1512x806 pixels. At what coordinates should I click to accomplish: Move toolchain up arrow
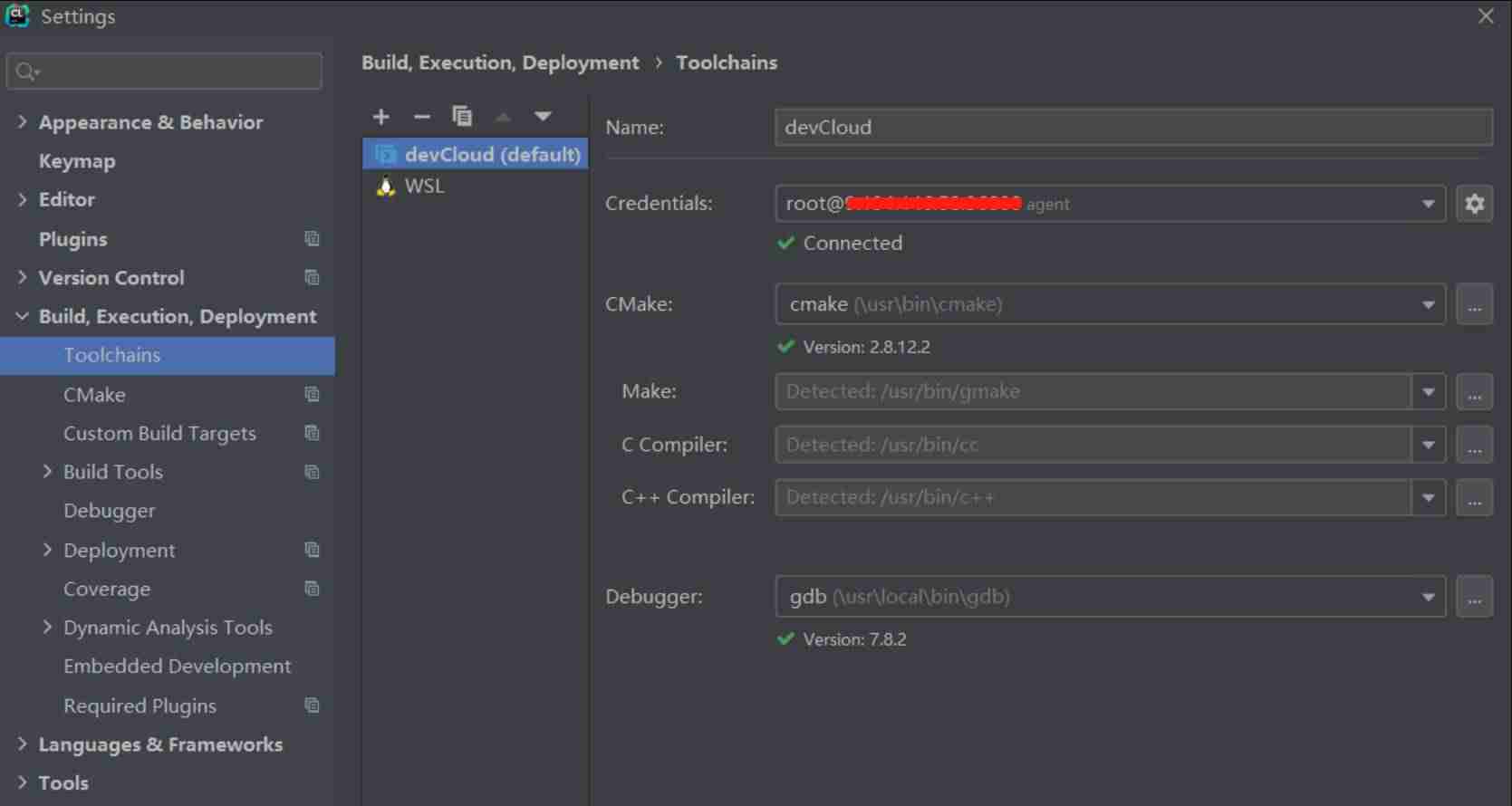(x=503, y=117)
